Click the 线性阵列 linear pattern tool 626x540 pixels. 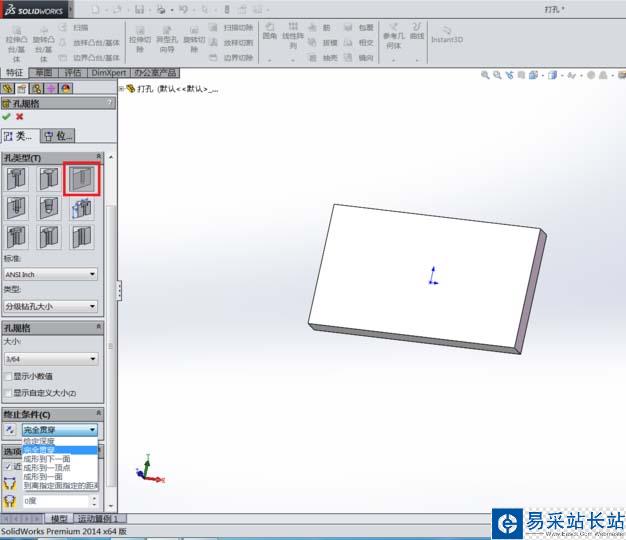[293, 36]
